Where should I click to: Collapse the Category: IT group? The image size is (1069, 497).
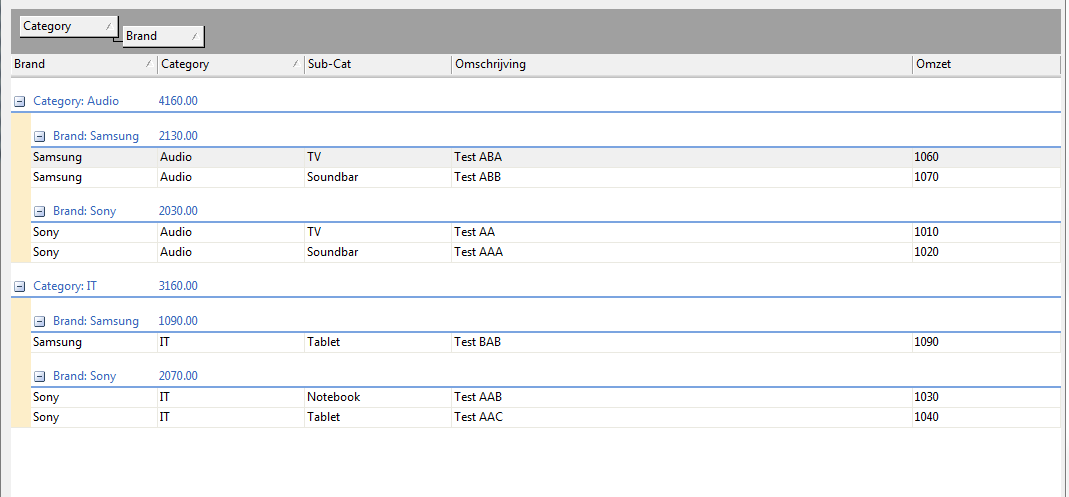[20, 286]
